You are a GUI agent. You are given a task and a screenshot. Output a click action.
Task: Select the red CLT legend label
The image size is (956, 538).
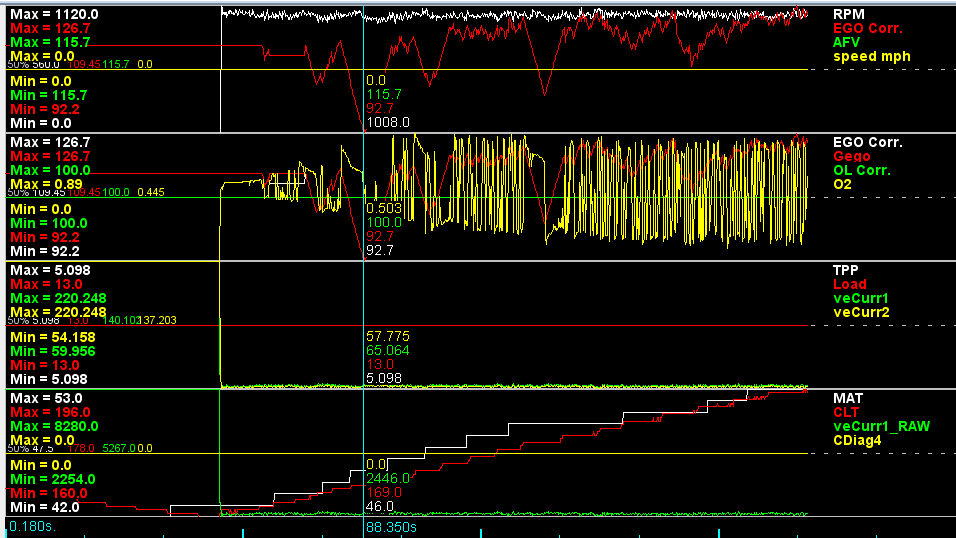coord(846,412)
